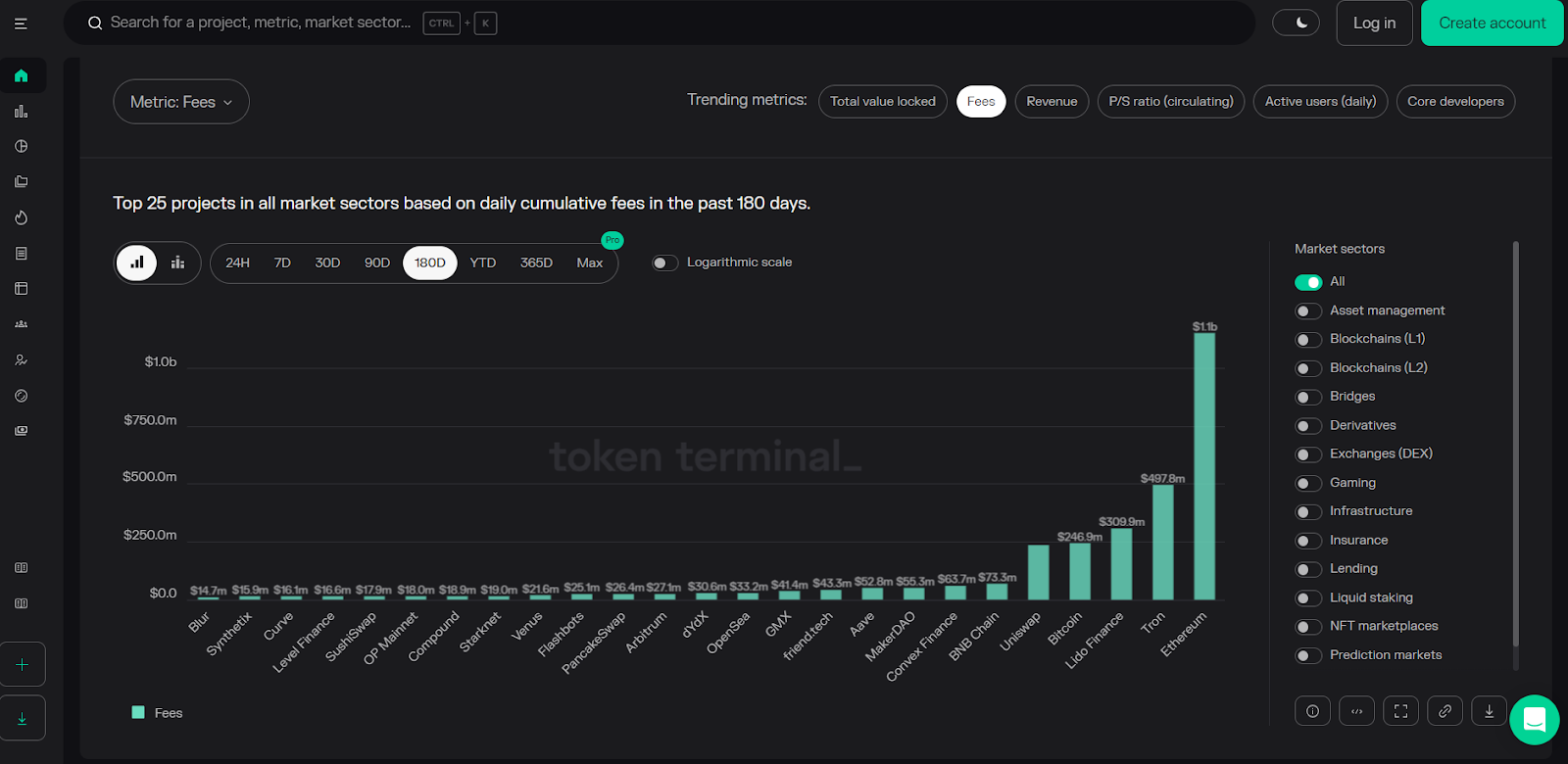Open the lower book sidebar icon
The image size is (1568, 764).
(22, 603)
